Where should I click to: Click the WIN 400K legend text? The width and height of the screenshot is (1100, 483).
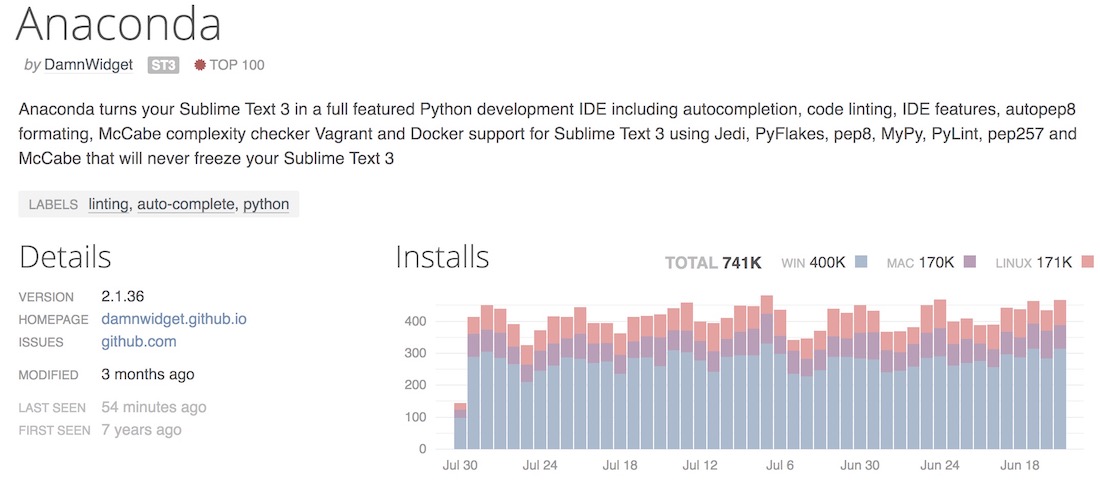814,263
